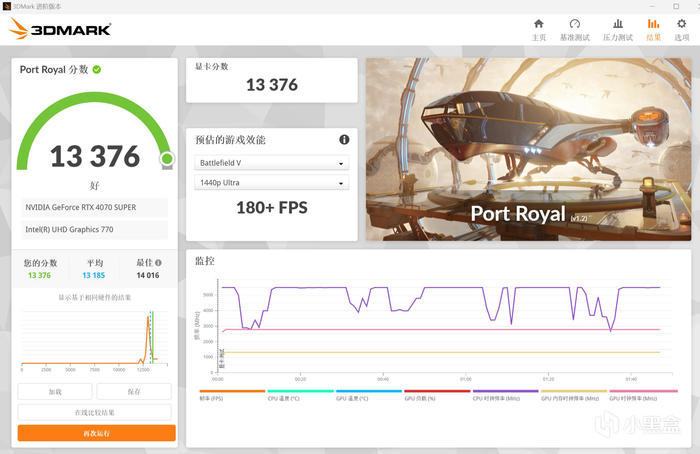Click the 好 rating label under the gauge
Viewport: 700px width, 454px height.
[x=94, y=185]
